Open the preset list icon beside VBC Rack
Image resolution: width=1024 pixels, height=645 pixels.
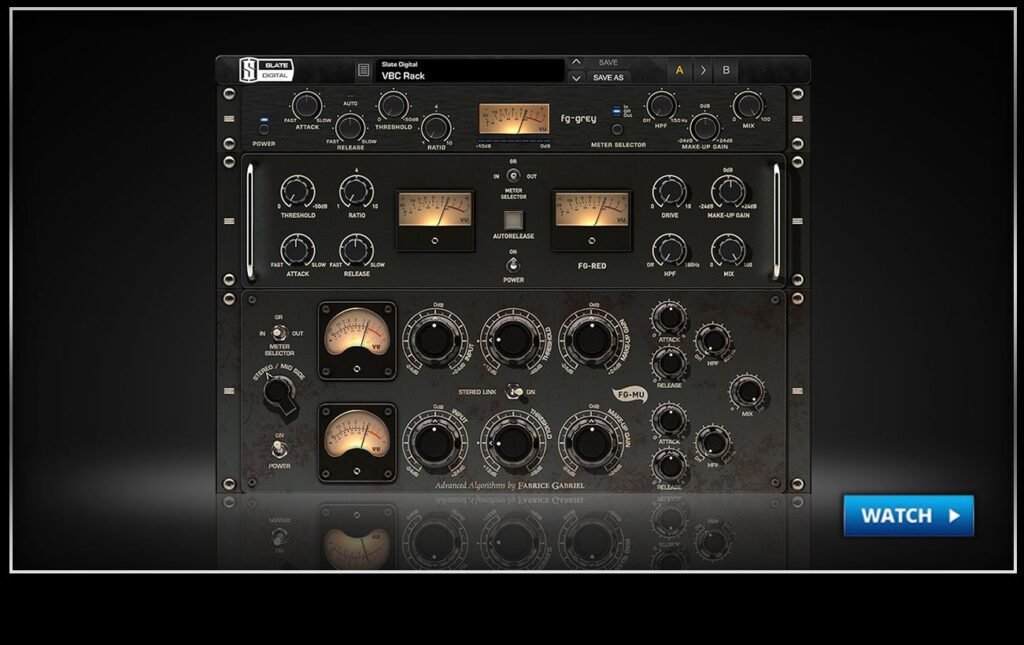tap(363, 67)
